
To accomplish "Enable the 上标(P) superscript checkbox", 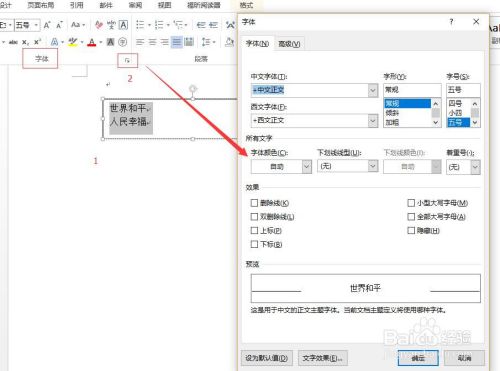I will pos(254,230).
